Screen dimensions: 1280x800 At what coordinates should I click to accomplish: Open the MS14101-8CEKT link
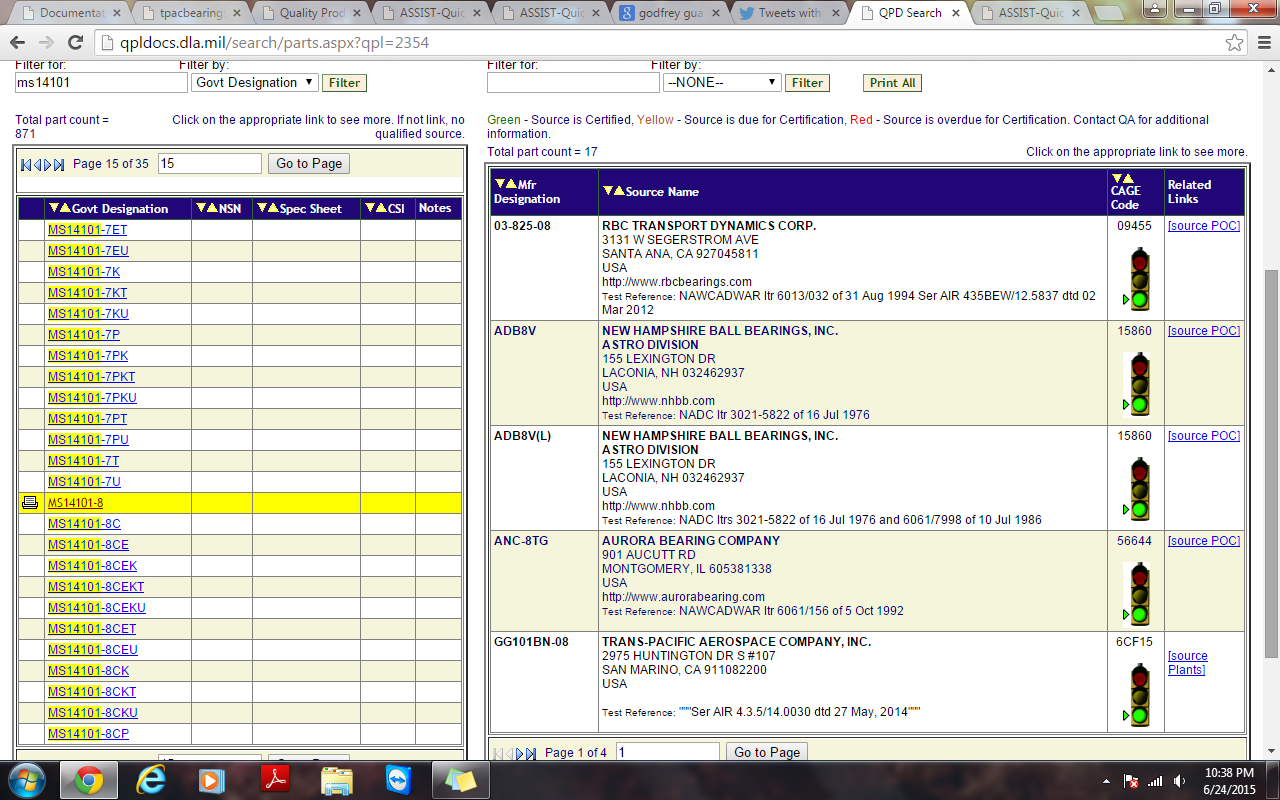[96, 587]
